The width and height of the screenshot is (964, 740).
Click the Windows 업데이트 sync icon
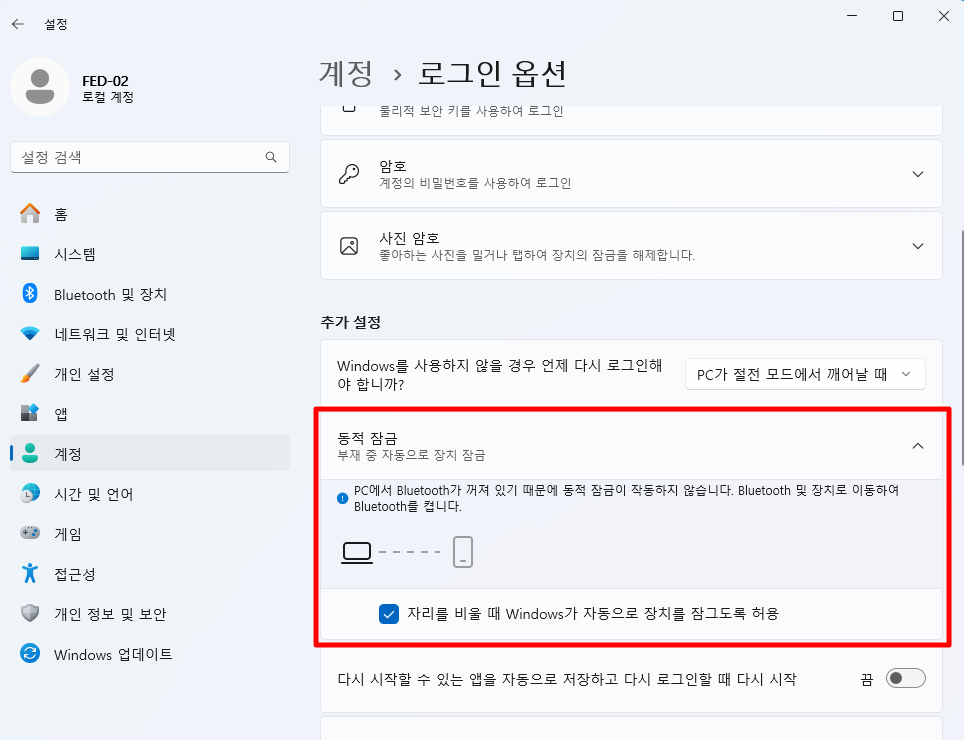click(30, 653)
